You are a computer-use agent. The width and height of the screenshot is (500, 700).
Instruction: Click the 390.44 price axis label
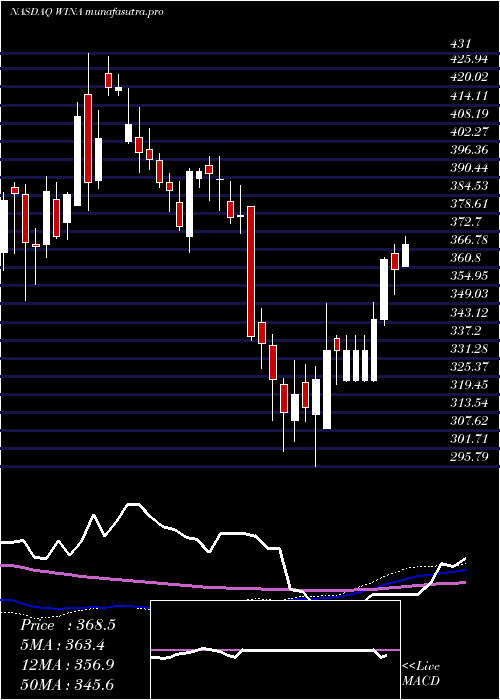(469, 168)
